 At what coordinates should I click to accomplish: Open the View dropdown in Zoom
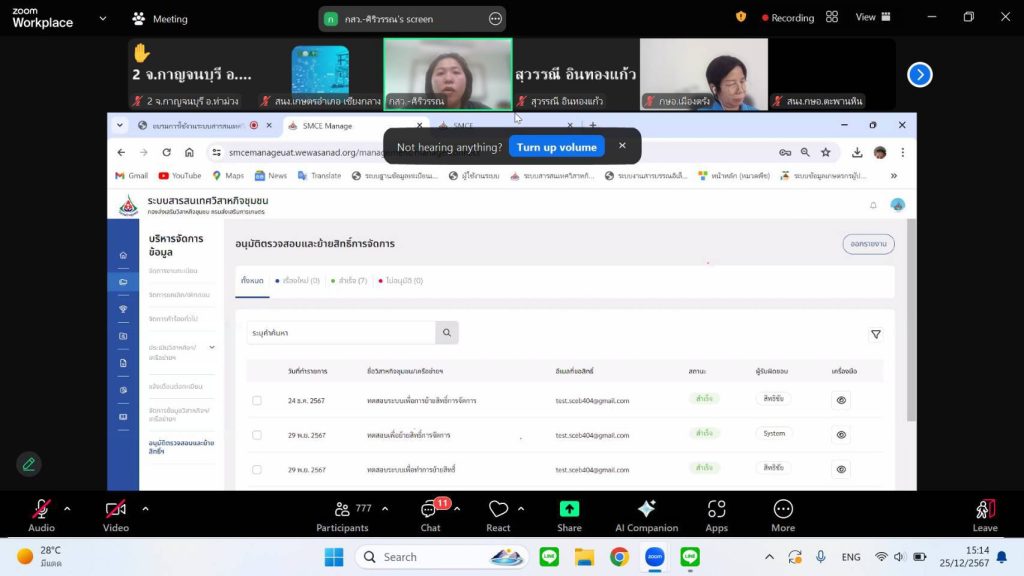click(872, 17)
